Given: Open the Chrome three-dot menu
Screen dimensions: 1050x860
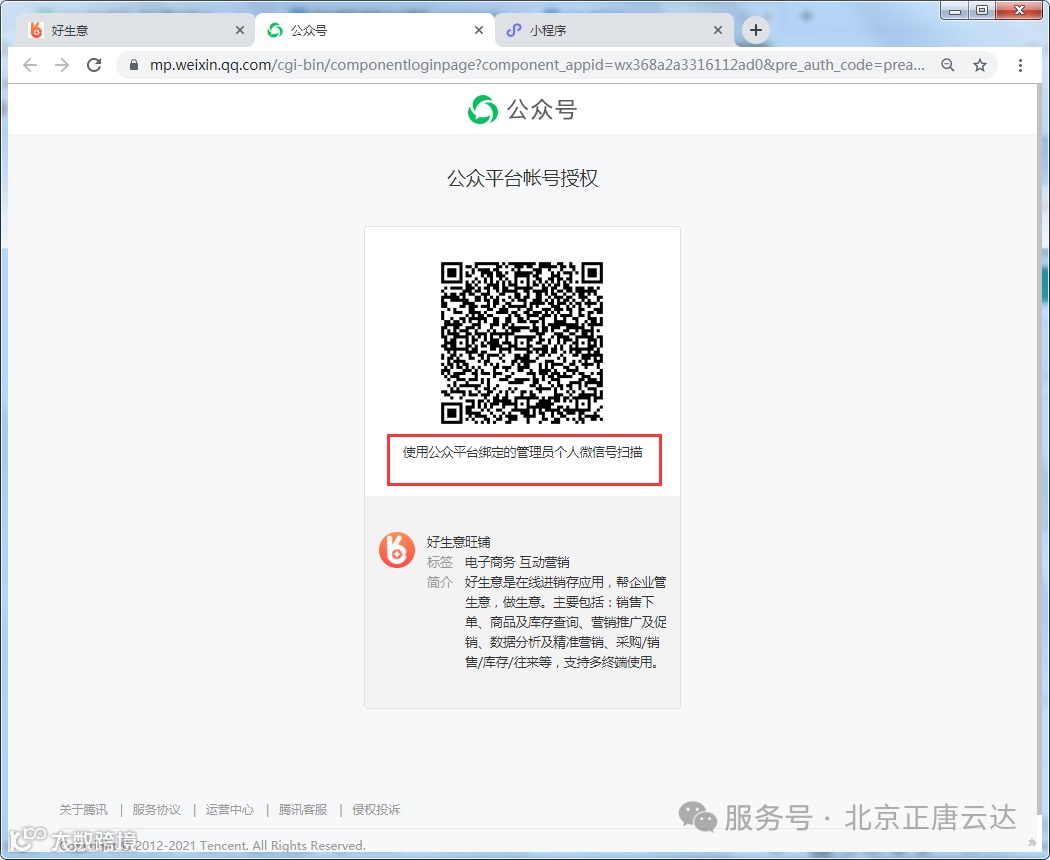Looking at the screenshot, I should (x=1020, y=65).
